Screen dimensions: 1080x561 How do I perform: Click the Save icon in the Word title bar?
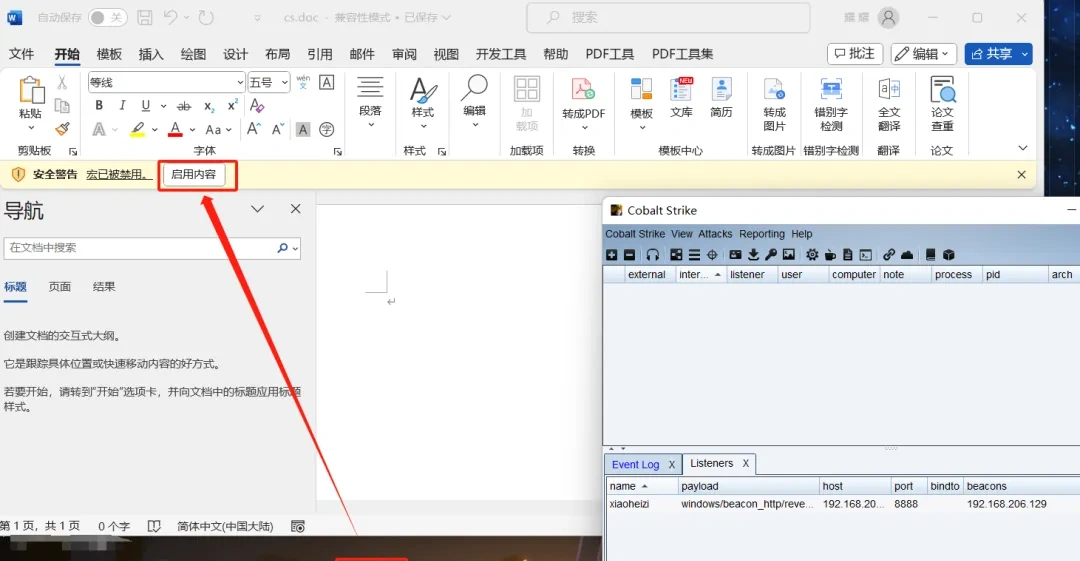point(145,18)
